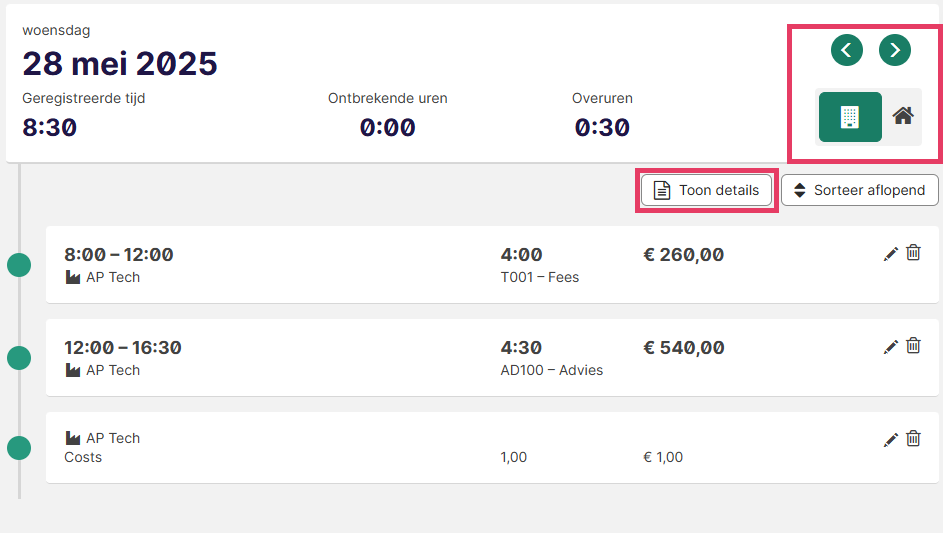Edit the Costs entry
The image size is (943, 533).
[891, 440]
